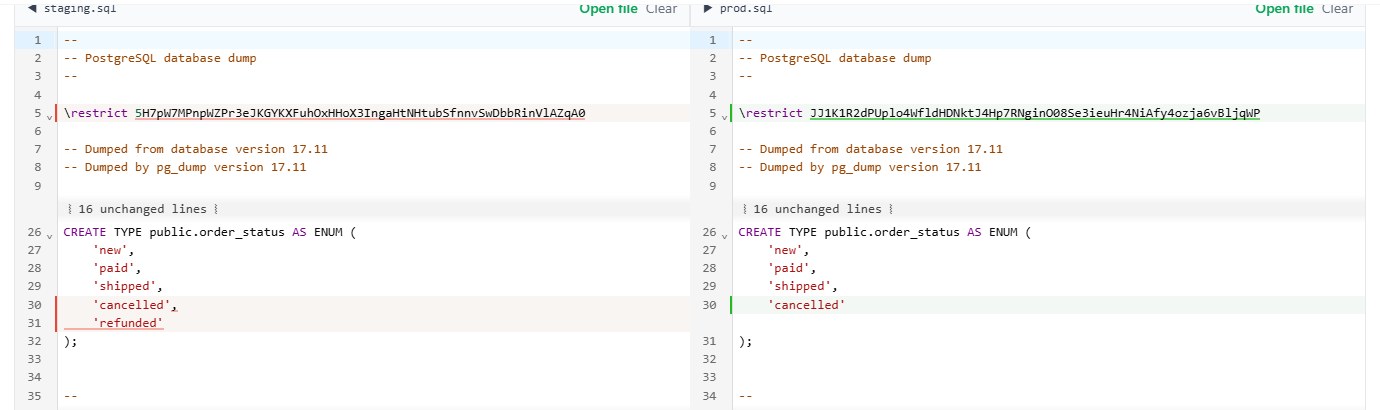Collapse the CREATE TYPE fold chevron in prod.sql
The image size is (1380, 410).
[724, 235]
